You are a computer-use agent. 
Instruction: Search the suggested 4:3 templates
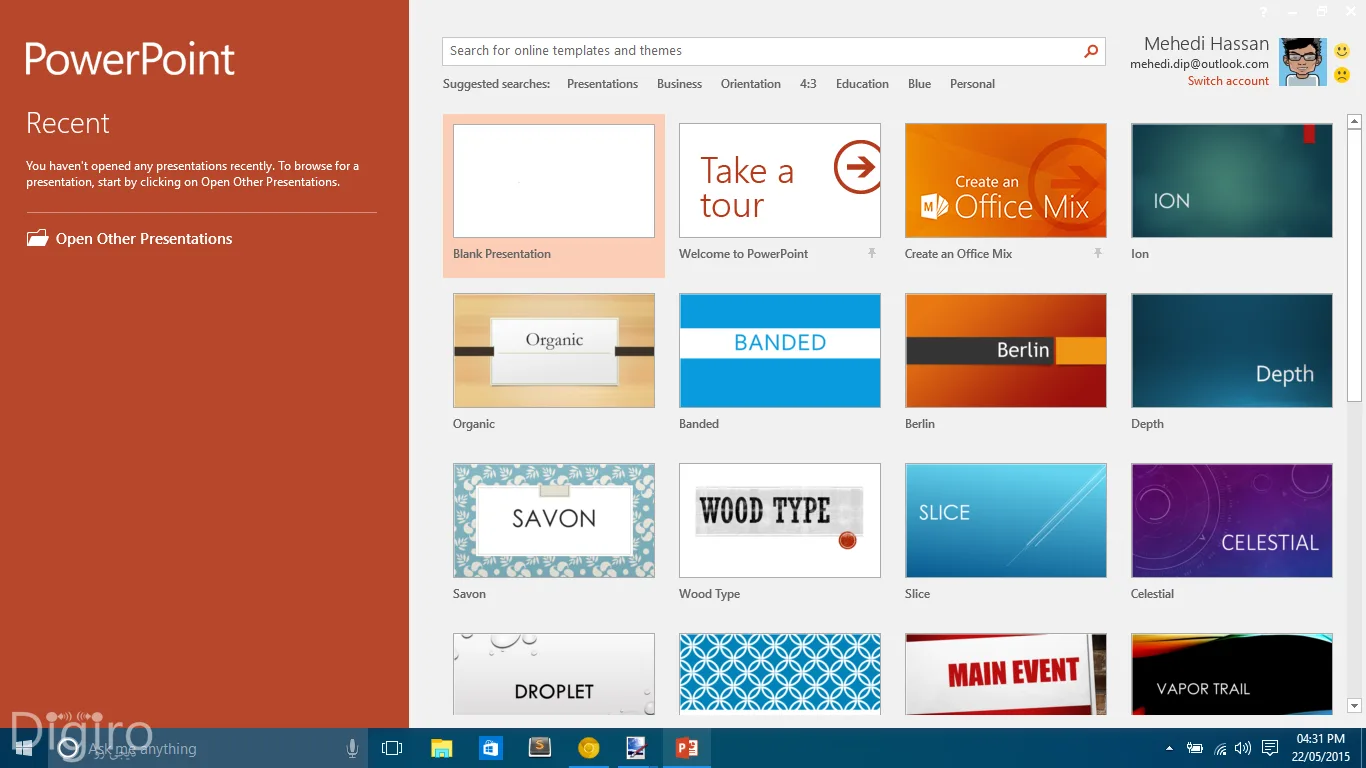click(x=808, y=84)
